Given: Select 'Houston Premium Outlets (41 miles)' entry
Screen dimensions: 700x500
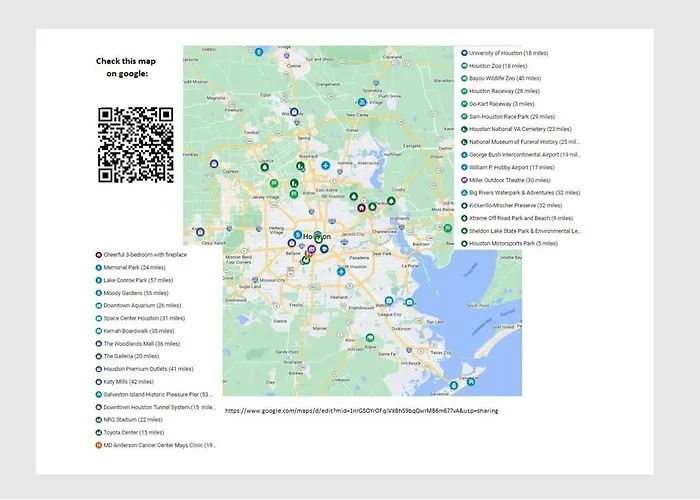Looking at the screenshot, I should [x=149, y=369].
